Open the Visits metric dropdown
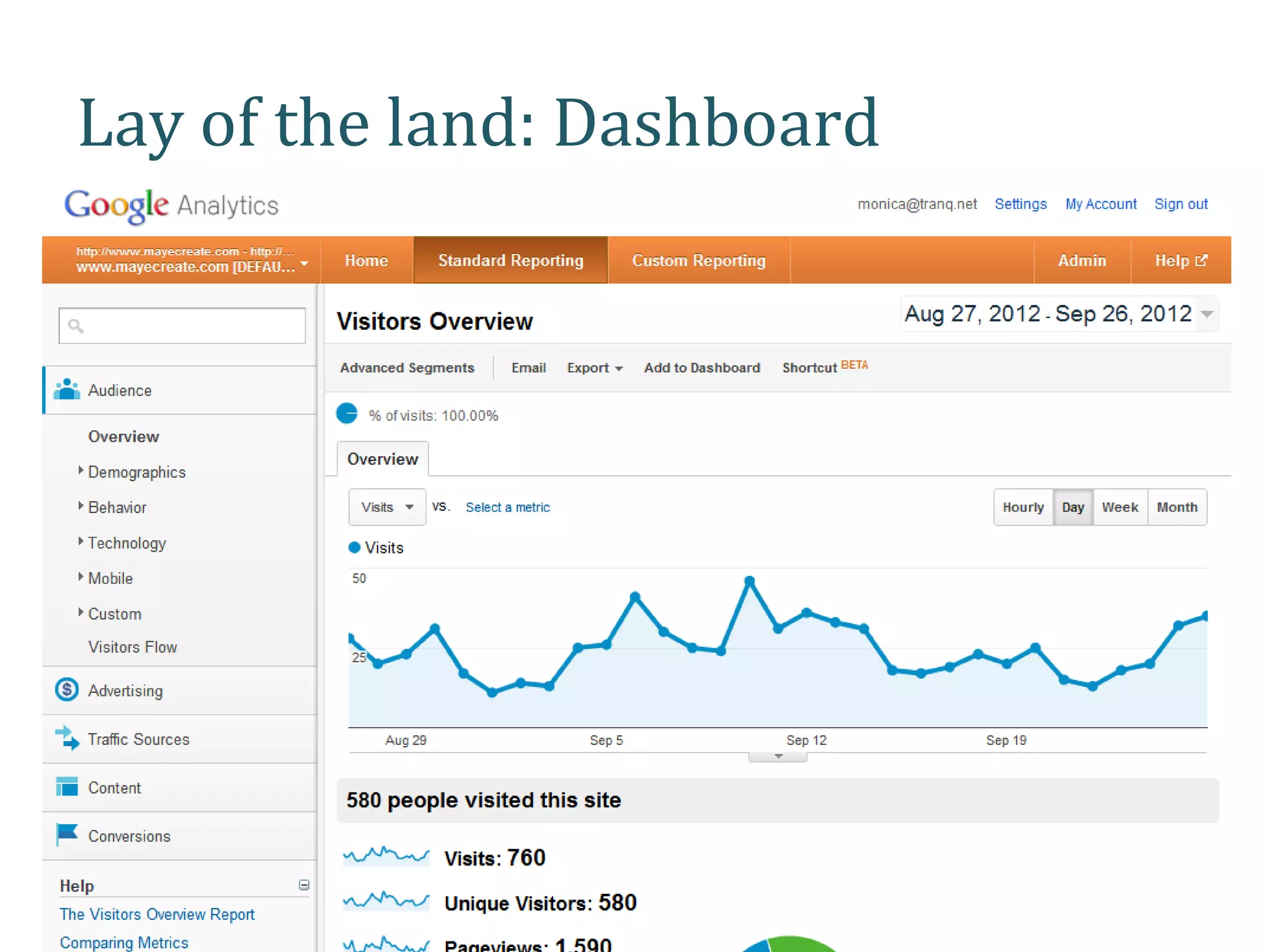 coord(387,507)
